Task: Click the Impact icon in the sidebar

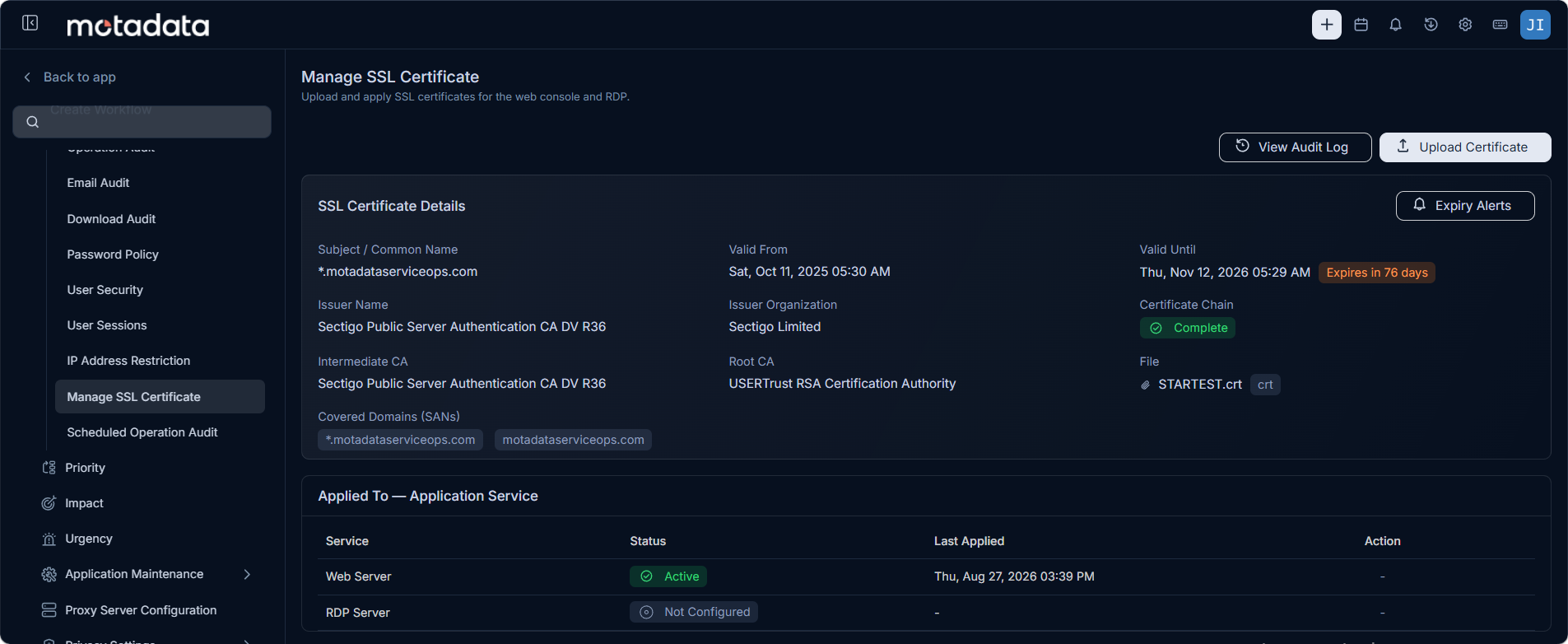Action: pyautogui.click(x=49, y=503)
